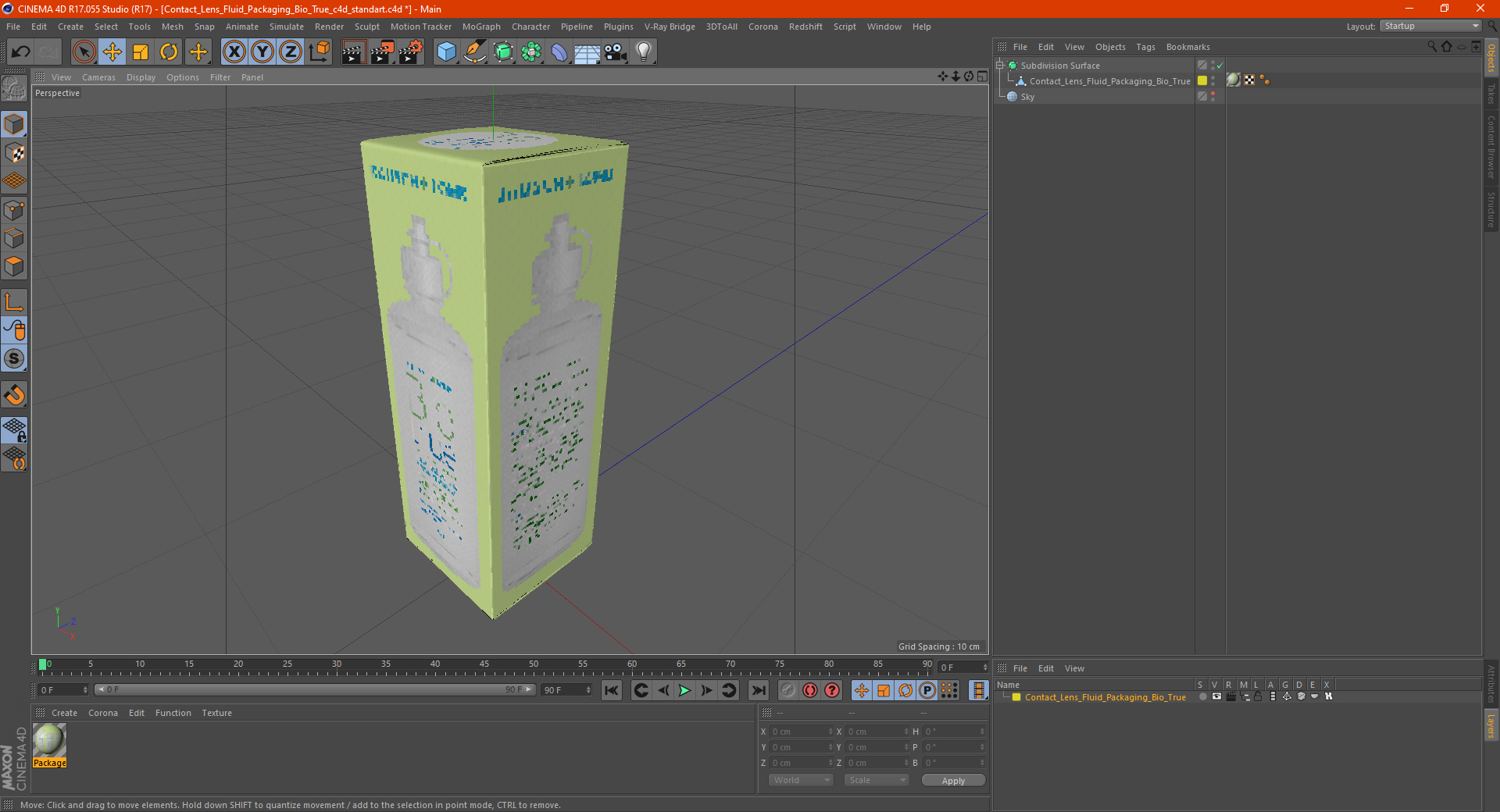Toggle X axis lock
The width and height of the screenshot is (1500, 812).
pos(234,52)
